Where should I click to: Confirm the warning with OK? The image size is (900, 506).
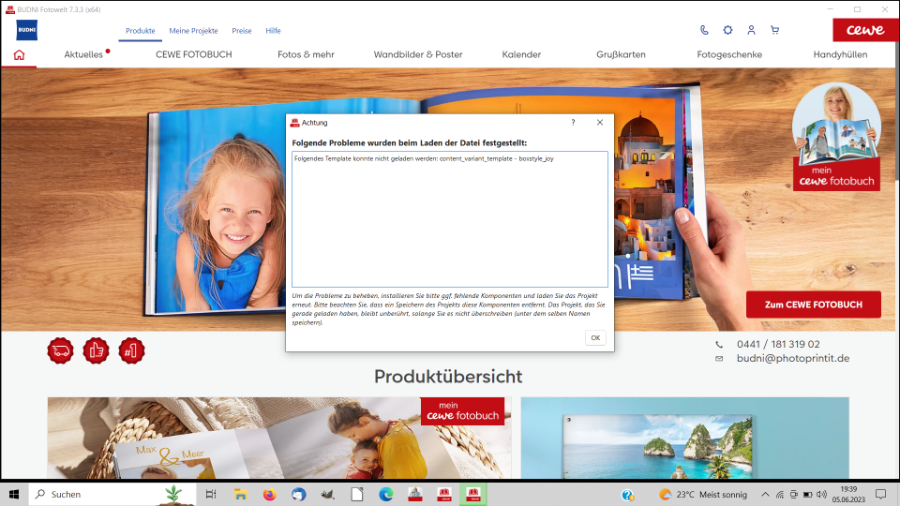click(595, 338)
